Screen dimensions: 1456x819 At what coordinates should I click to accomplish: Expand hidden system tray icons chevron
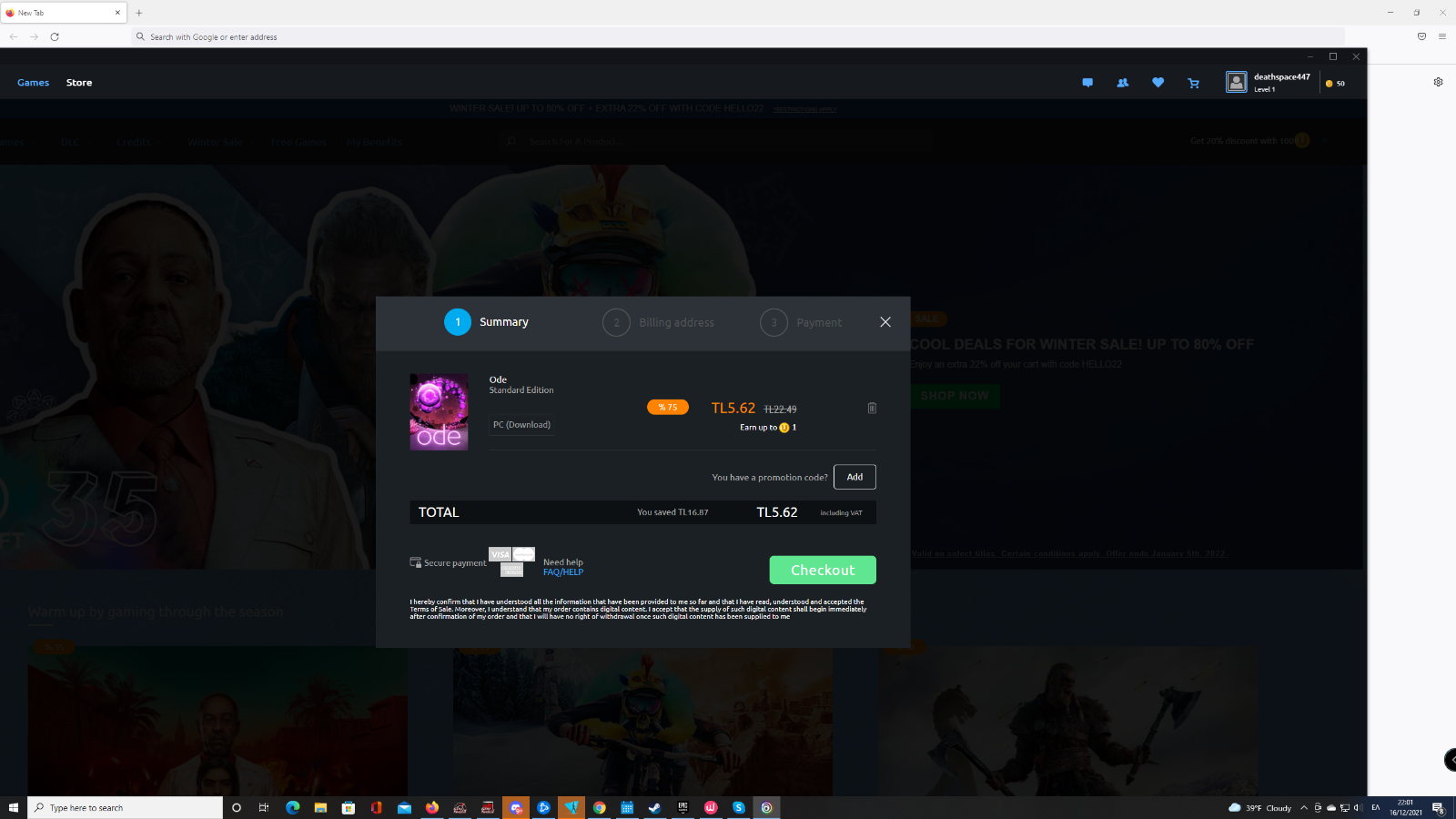1304,807
